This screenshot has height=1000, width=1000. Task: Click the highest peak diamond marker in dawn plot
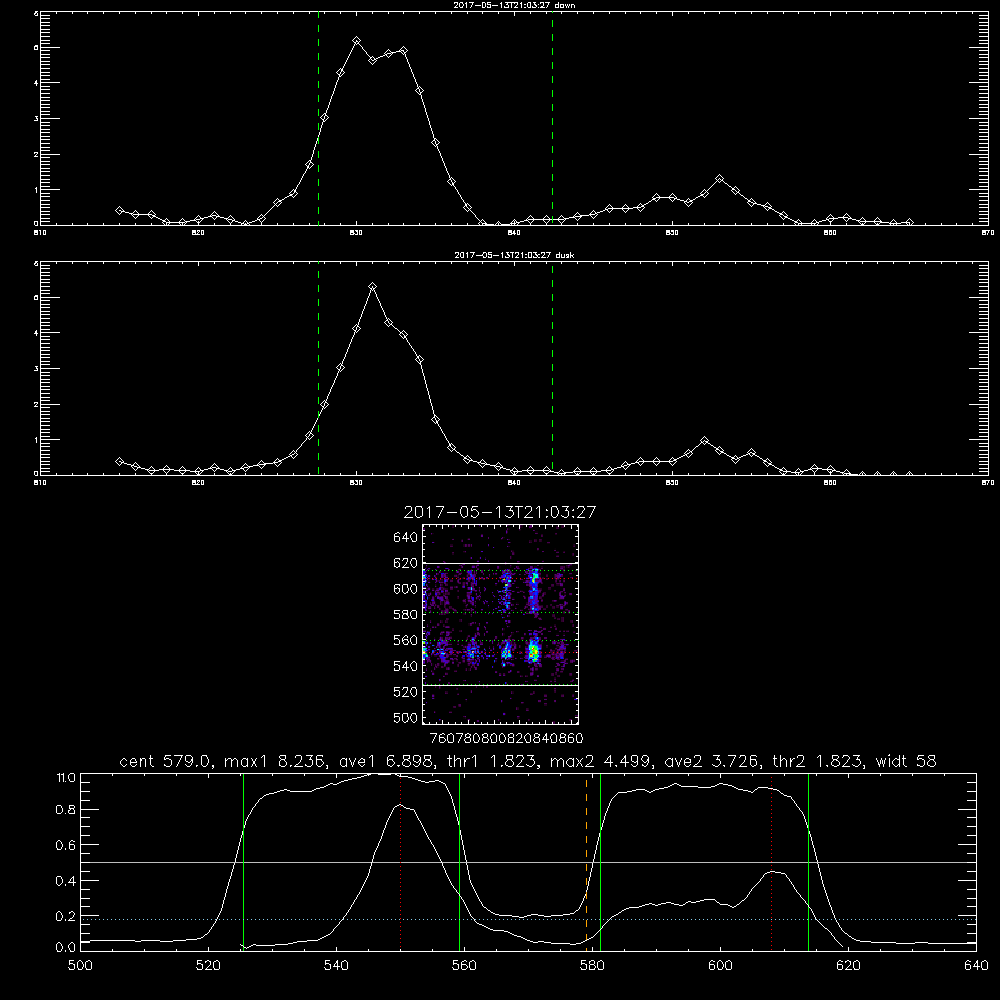coord(357,40)
